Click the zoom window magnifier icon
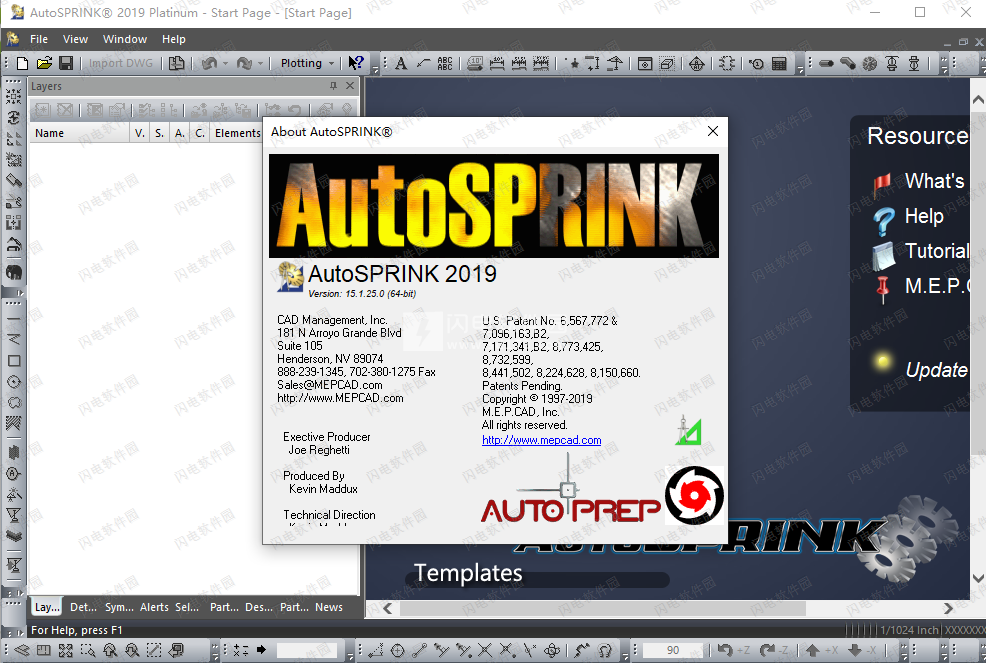Viewport: 986px width, 663px height. pyautogui.click(x=87, y=650)
